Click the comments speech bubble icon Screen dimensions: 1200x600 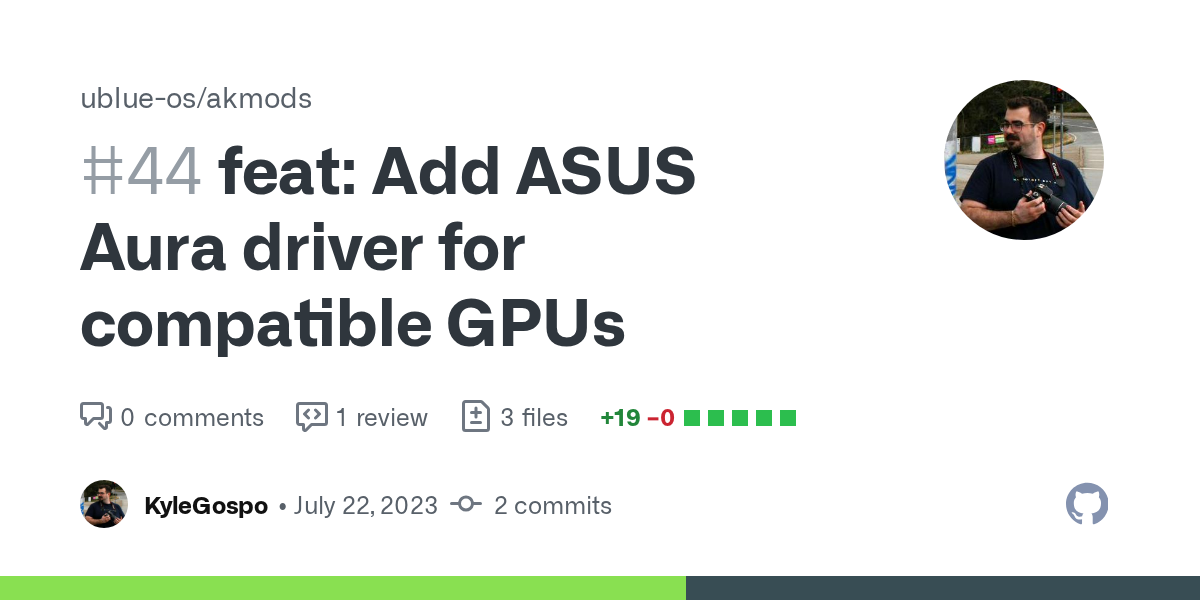click(95, 417)
